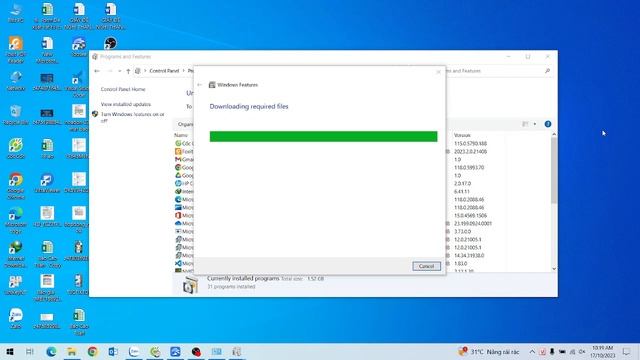Change view using the view options icon
This screenshot has height=360, width=640.
[x=525, y=124]
